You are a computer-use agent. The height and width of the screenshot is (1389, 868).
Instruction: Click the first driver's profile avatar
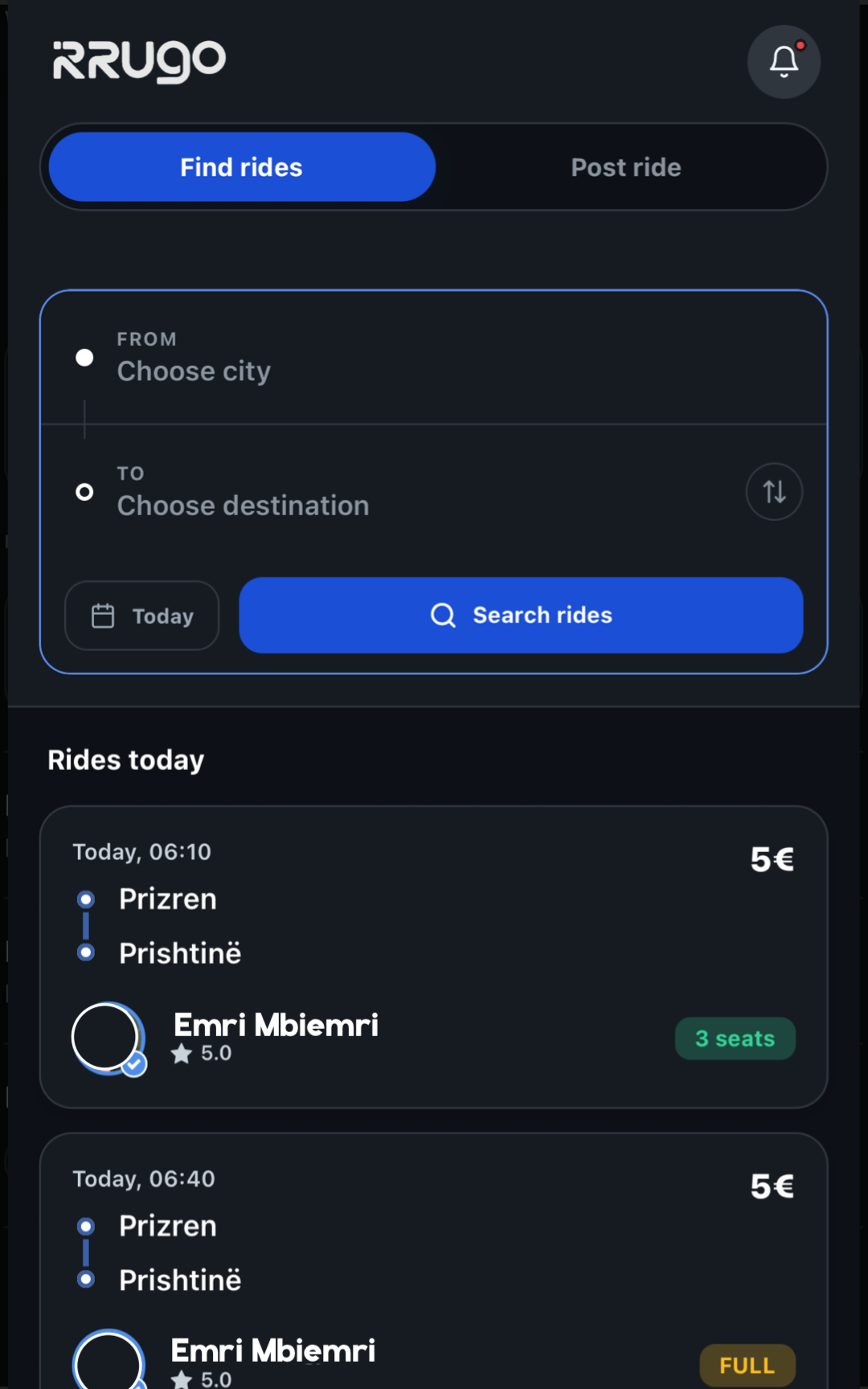[105, 1037]
